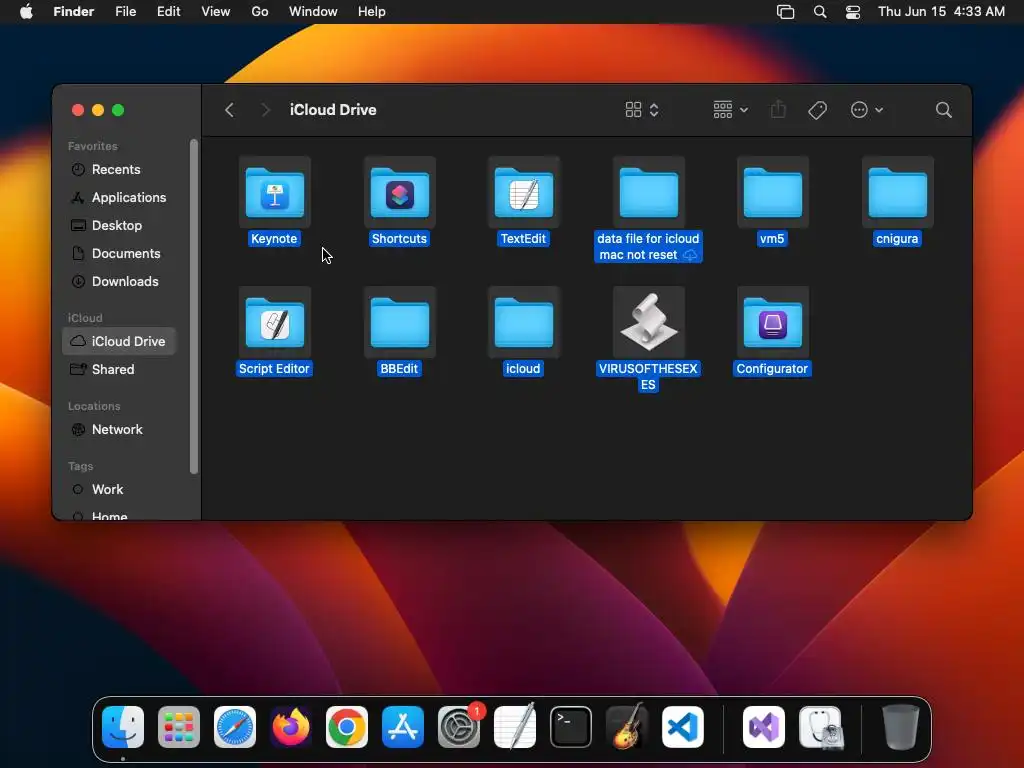Open the Help menu
This screenshot has width=1024, height=768.
pyautogui.click(x=372, y=12)
